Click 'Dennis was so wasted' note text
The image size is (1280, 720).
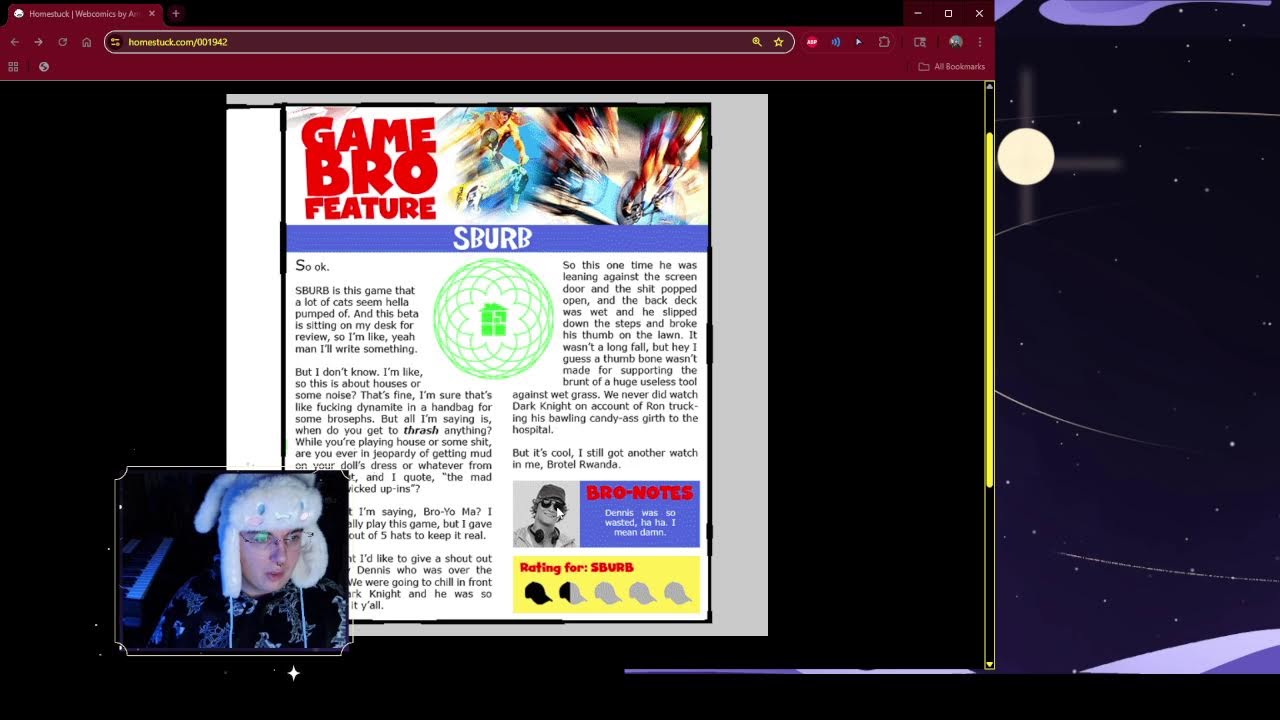(x=640, y=522)
